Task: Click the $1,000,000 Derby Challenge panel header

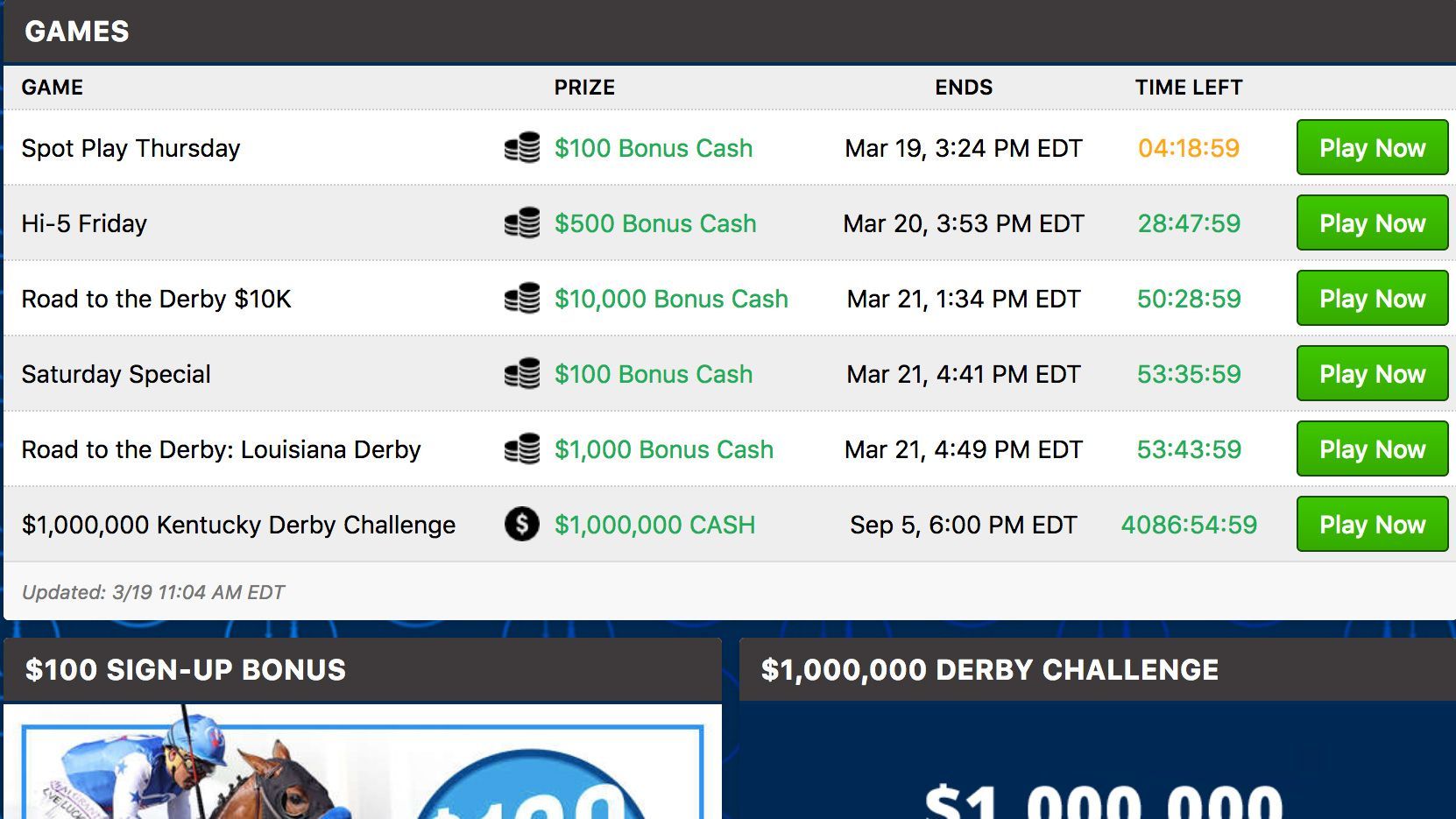Action: tap(989, 670)
